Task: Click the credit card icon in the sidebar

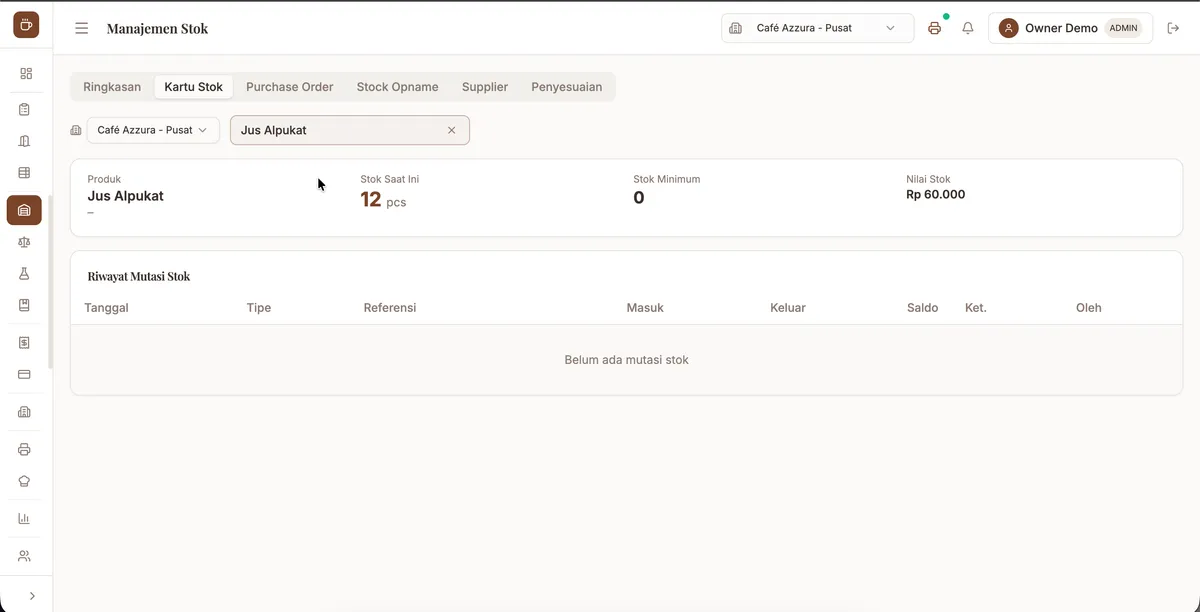Action: [25, 374]
